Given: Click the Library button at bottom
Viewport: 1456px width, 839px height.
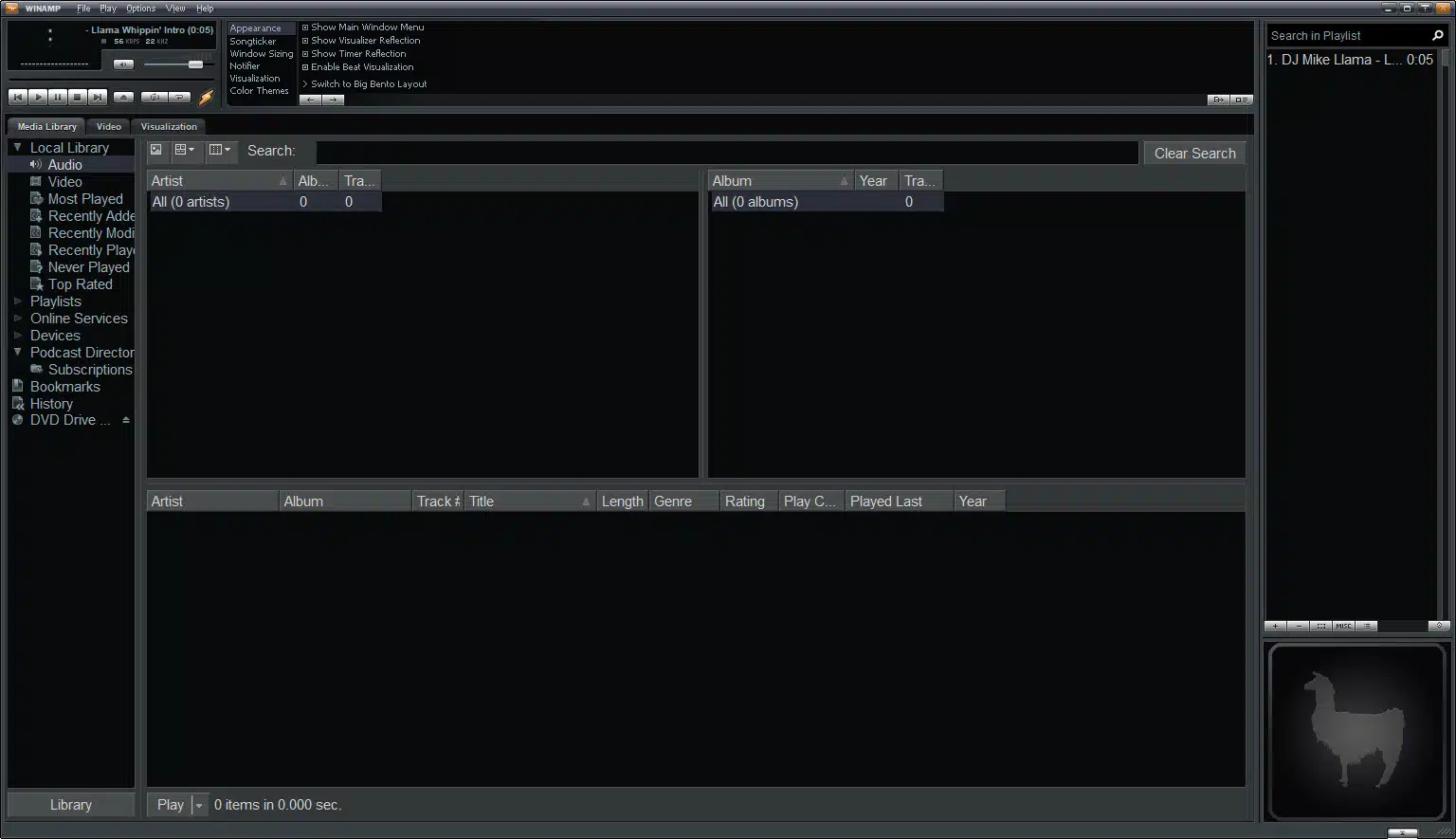Looking at the screenshot, I should (x=71, y=805).
